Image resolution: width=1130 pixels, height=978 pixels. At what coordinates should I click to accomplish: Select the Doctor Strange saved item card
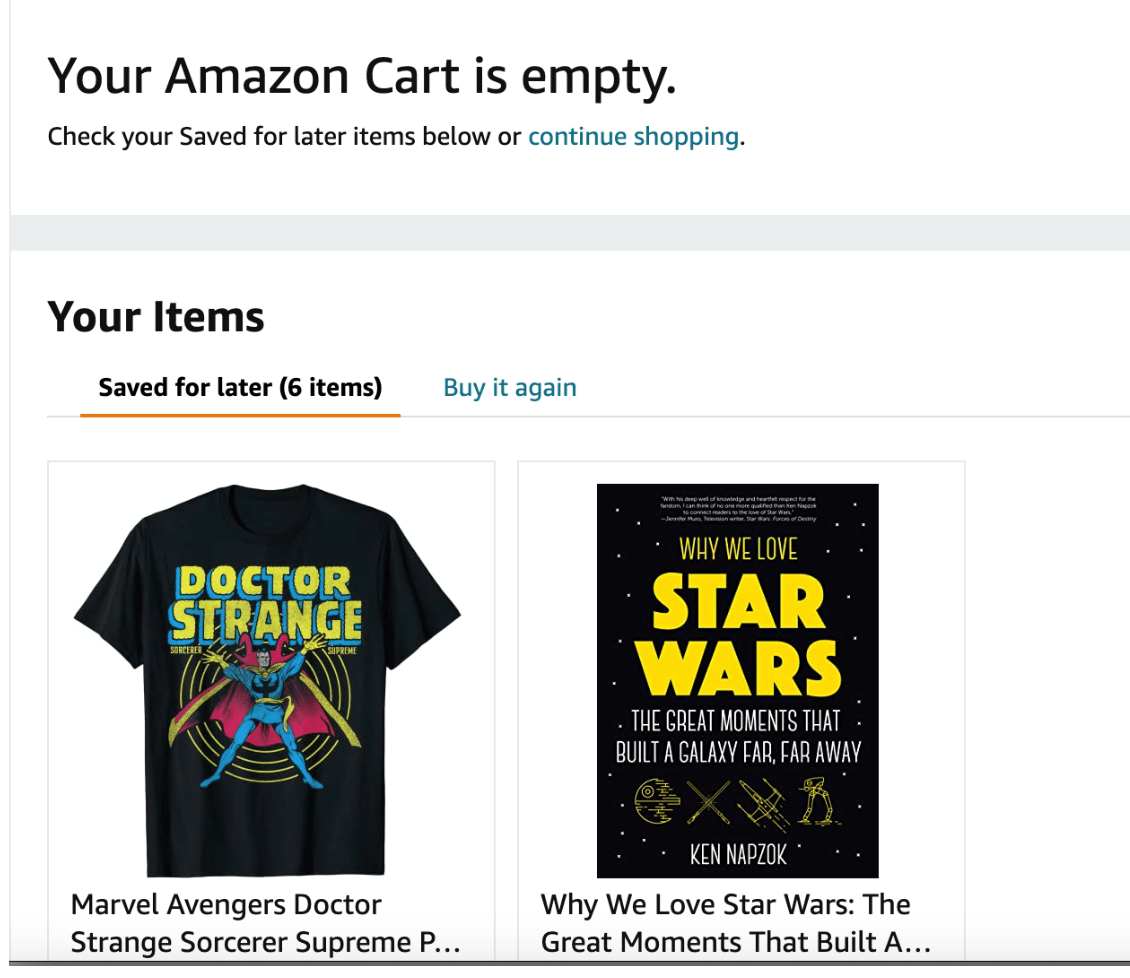[x=271, y=700]
